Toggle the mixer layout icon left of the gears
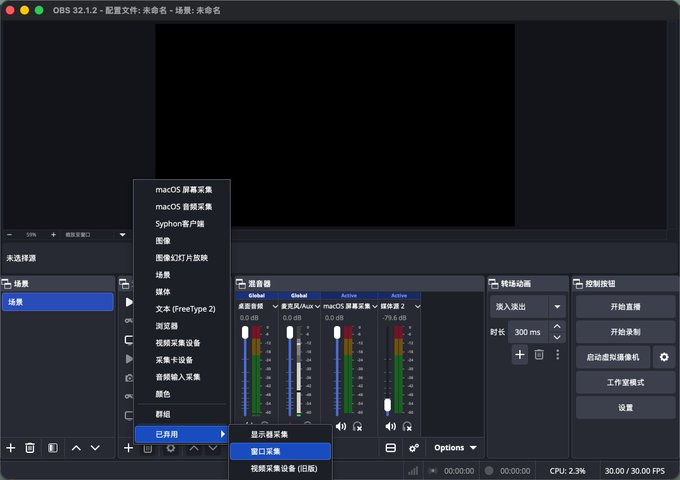Screen dimensions: 680x480 (x=391, y=448)
